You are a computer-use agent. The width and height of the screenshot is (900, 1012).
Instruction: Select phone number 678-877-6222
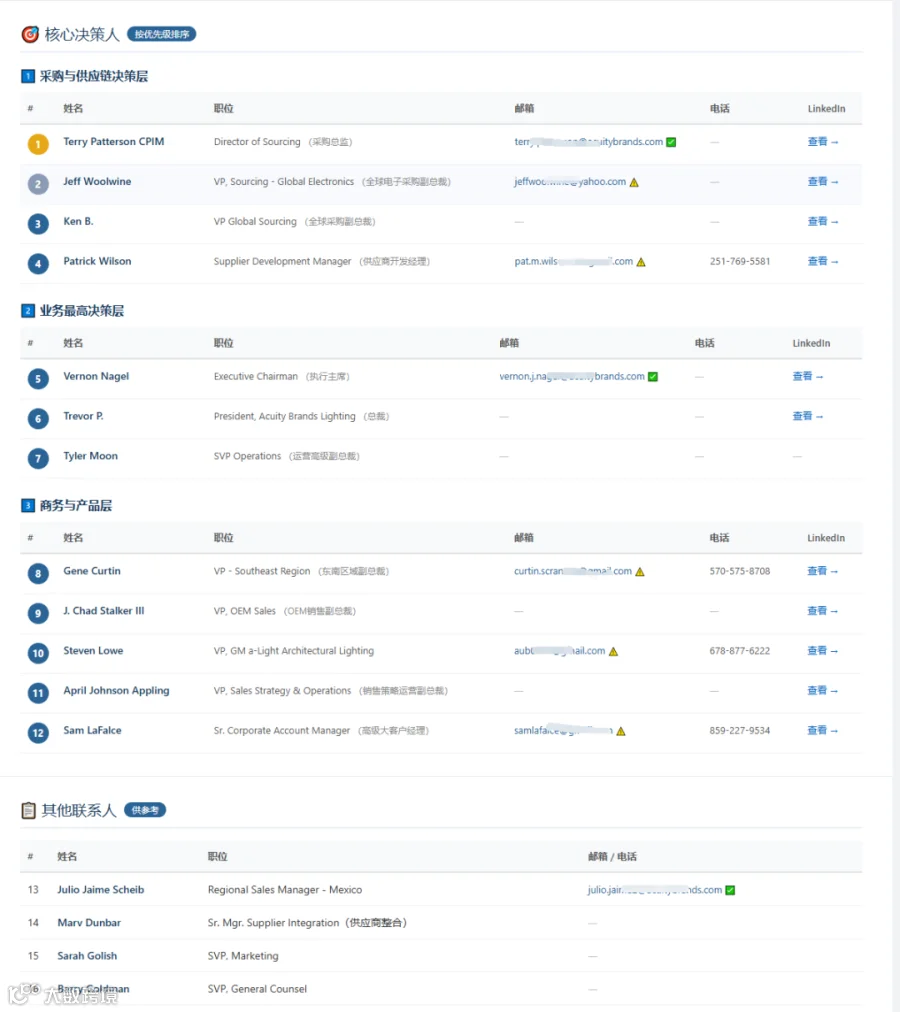point(740,651)
